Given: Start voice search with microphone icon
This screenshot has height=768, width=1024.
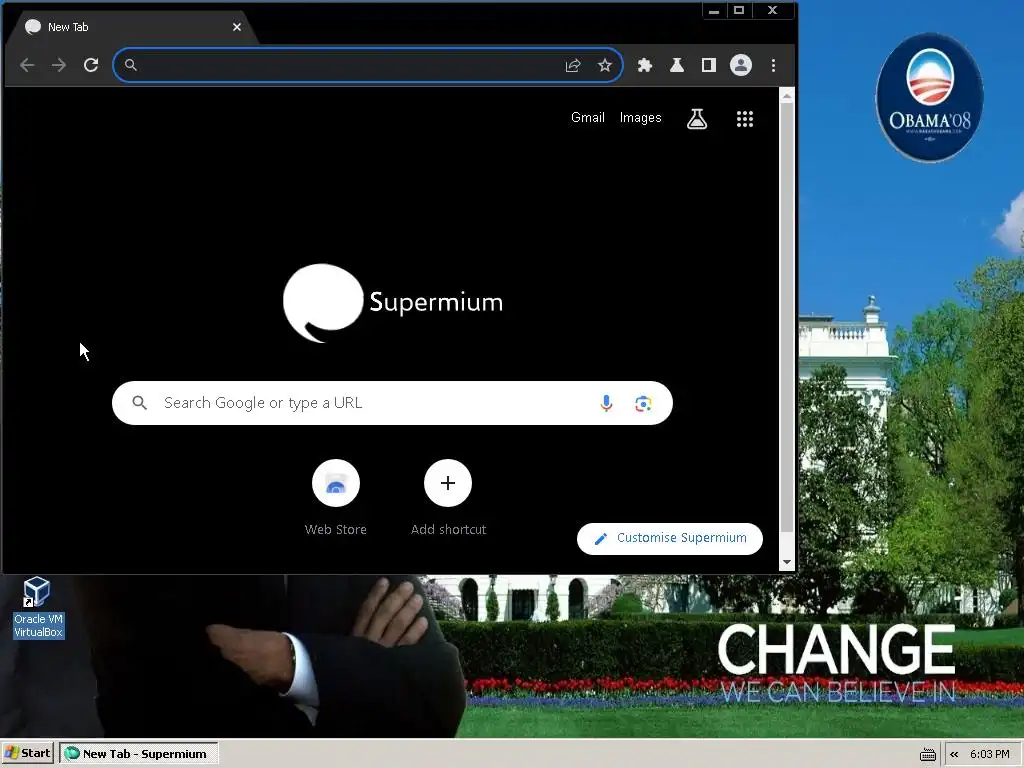Looking at the screenshot, I should [606, 403].
